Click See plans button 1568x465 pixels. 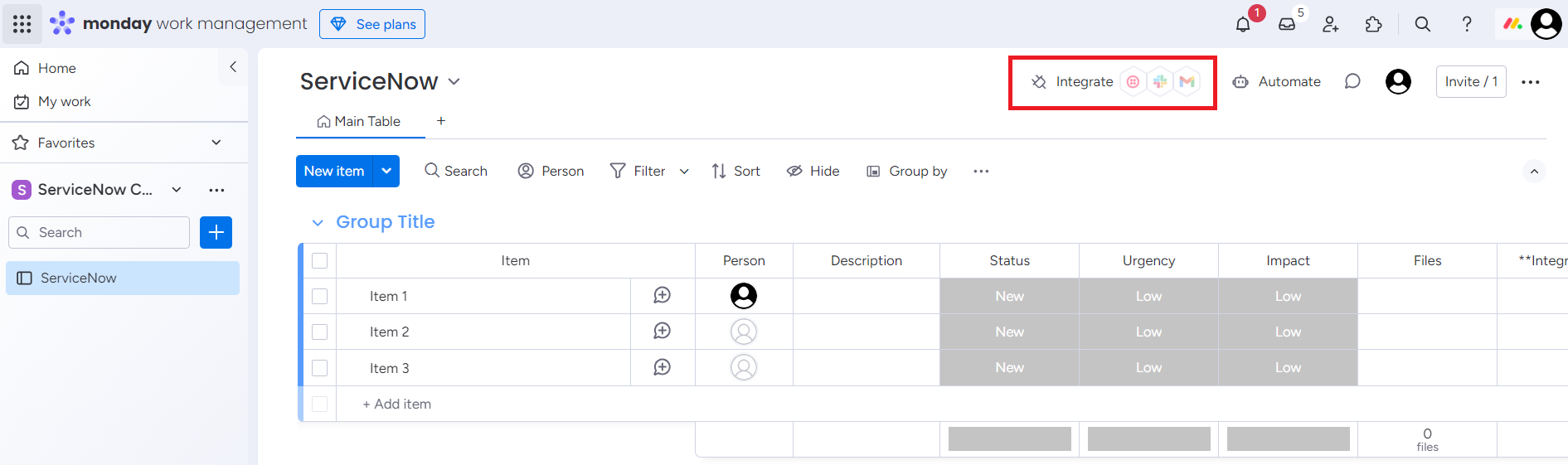click(x=372, y=24)
